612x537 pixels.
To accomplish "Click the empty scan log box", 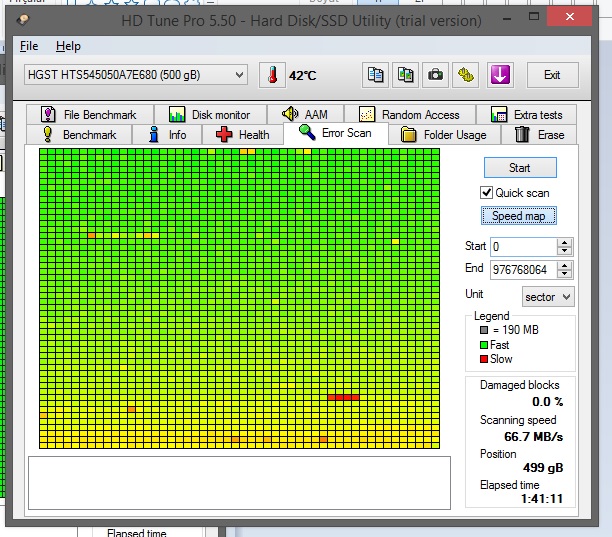I will [x=239, y=483].
